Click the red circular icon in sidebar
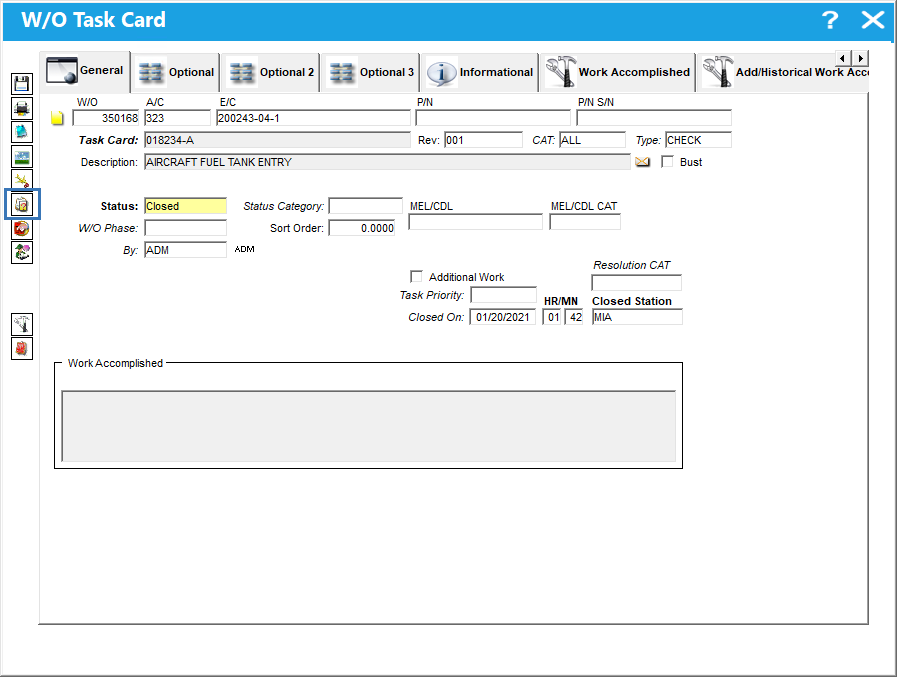Screen dimensions: 897x677 point(22,229)
